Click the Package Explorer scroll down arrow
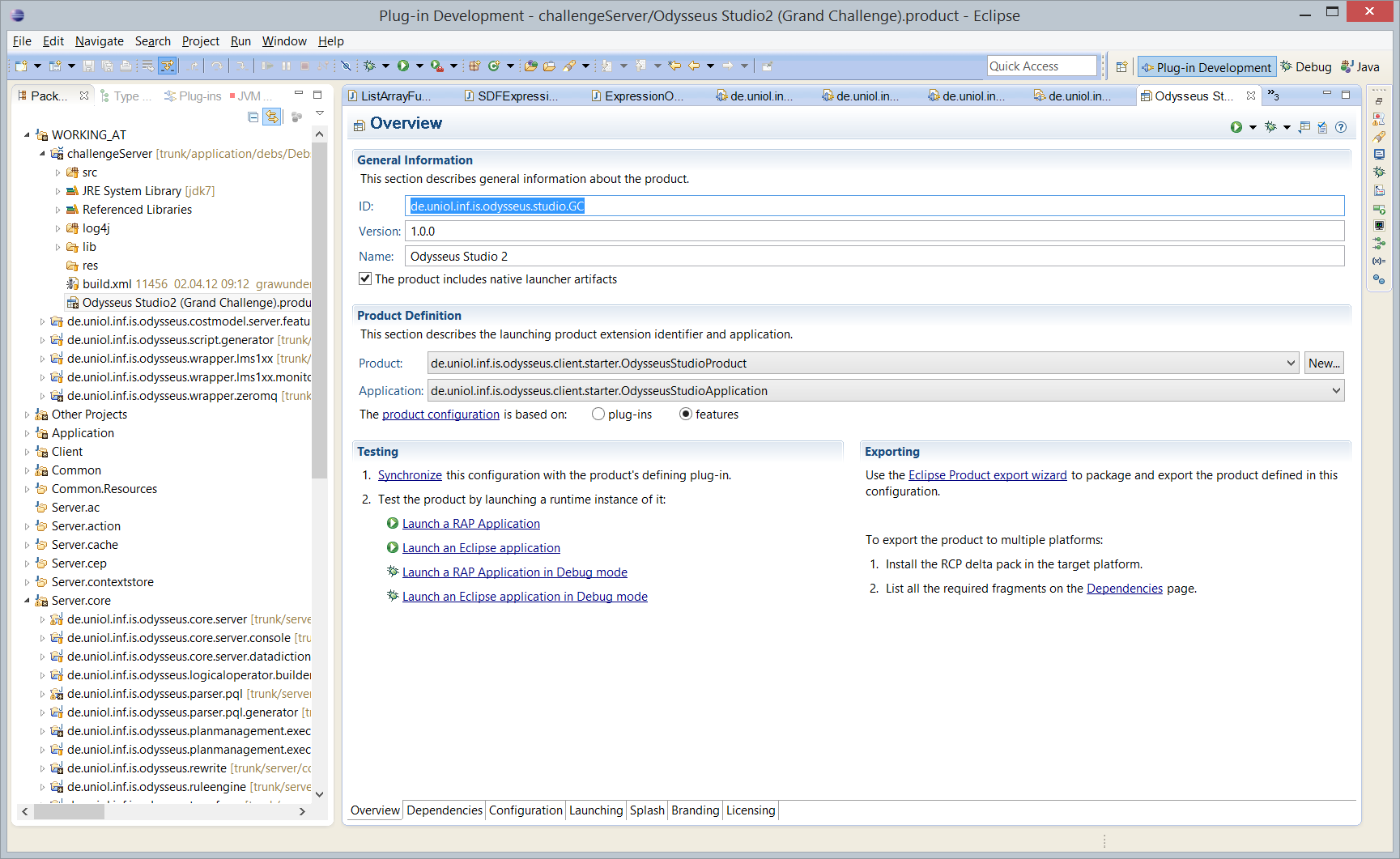This screenshot has width=1400, height=859. 319,794
